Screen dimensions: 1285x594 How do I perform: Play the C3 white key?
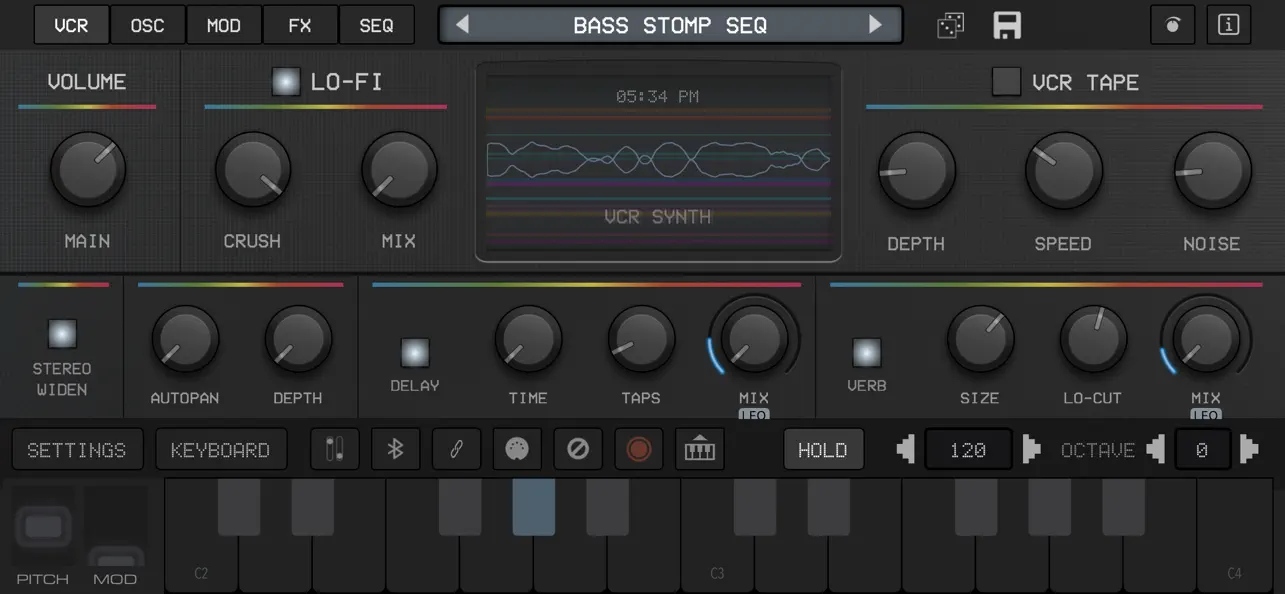717,565
